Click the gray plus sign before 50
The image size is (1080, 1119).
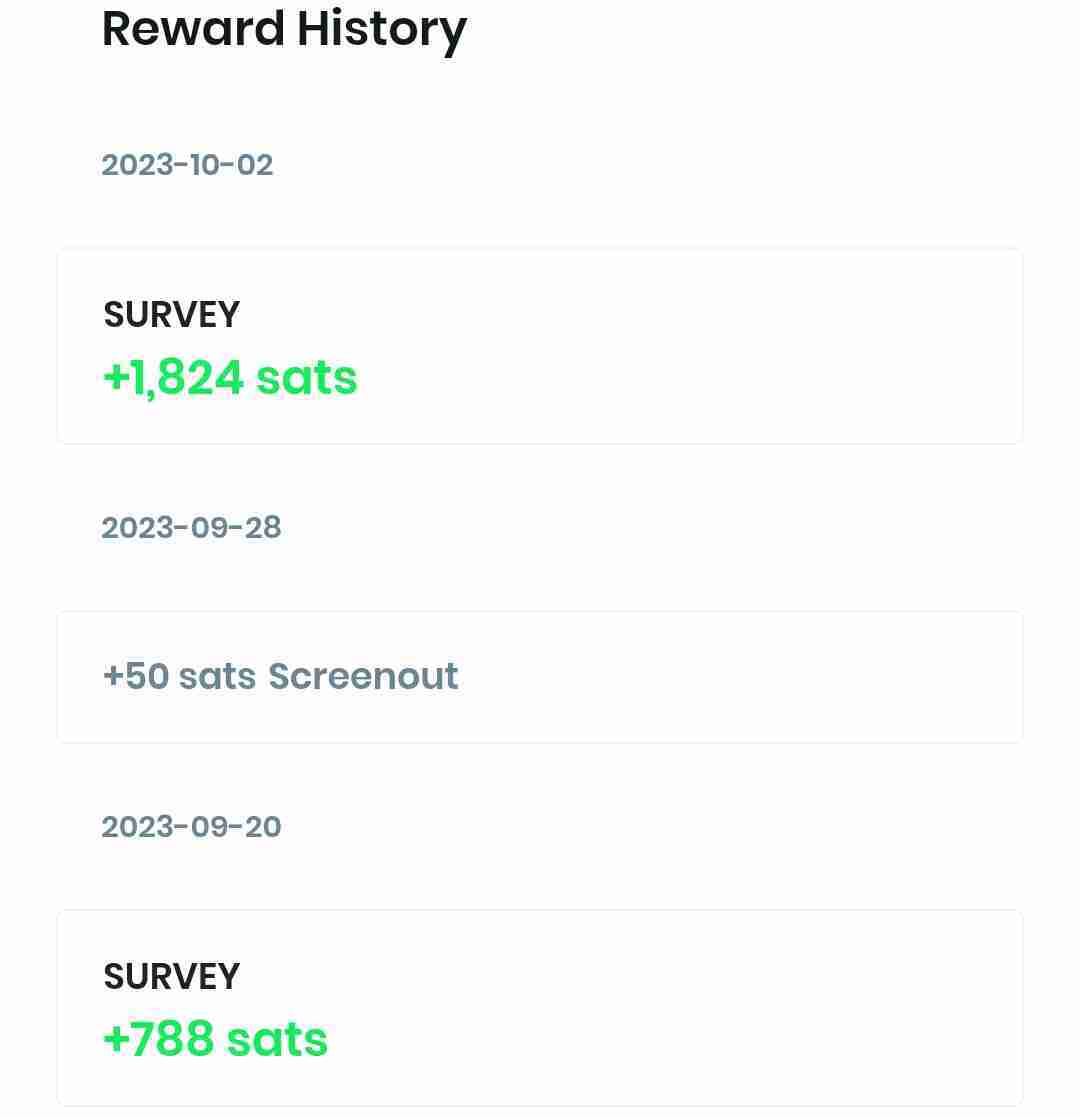[113, 677]
